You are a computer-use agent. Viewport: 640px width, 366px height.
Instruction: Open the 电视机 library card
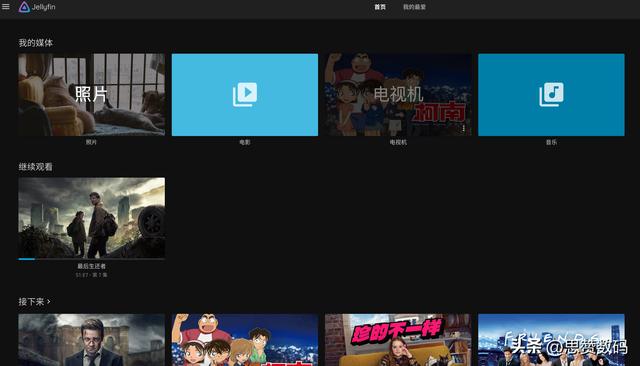[x=398, y=95]
